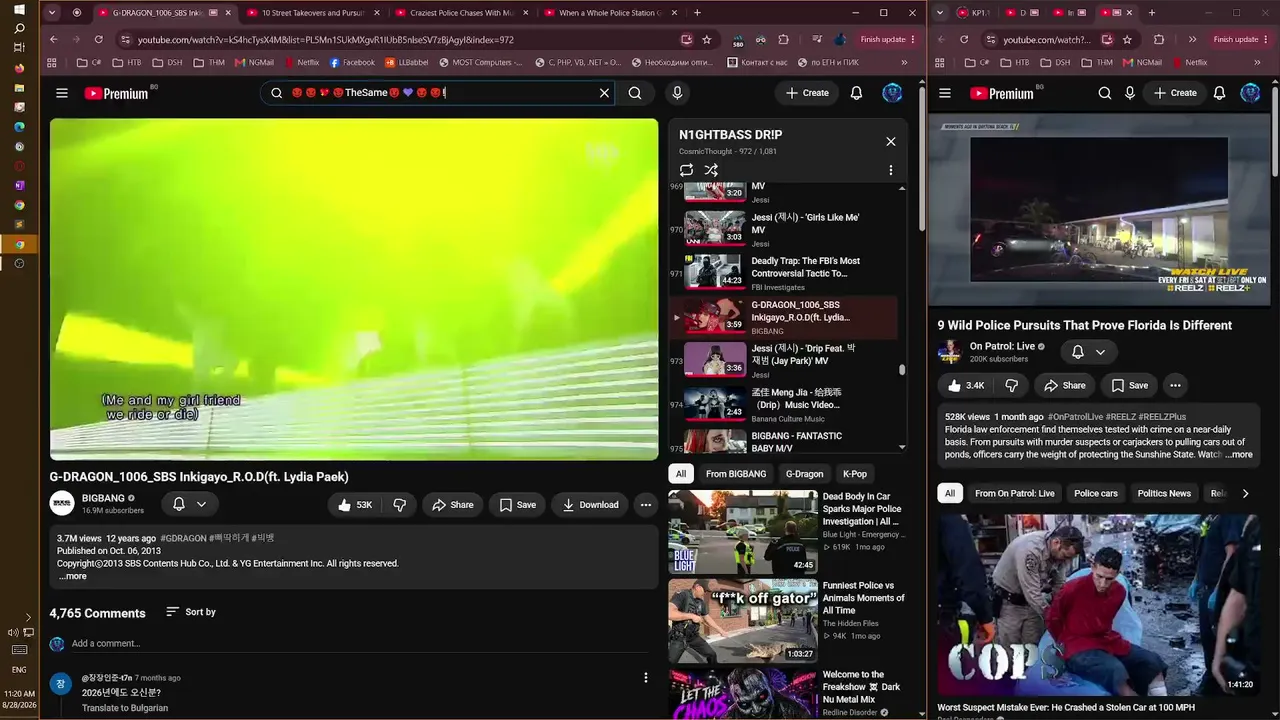The width and height of the screenshot is (1280, 720).
Task: Open Meng Jia Drip Music Video in playlist
Action: click(783, 403)
